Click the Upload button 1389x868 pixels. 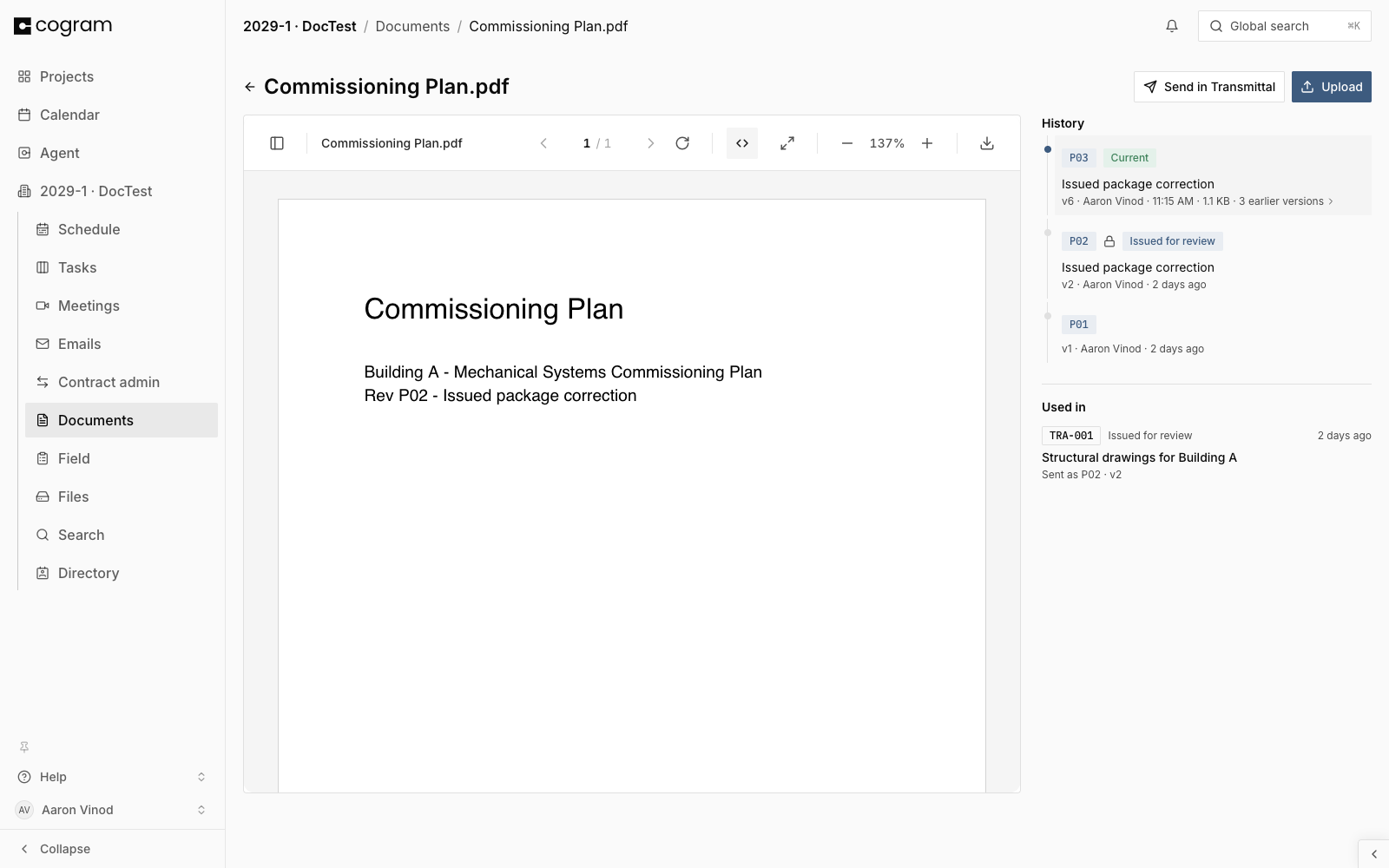click(x=1332, y=87)
